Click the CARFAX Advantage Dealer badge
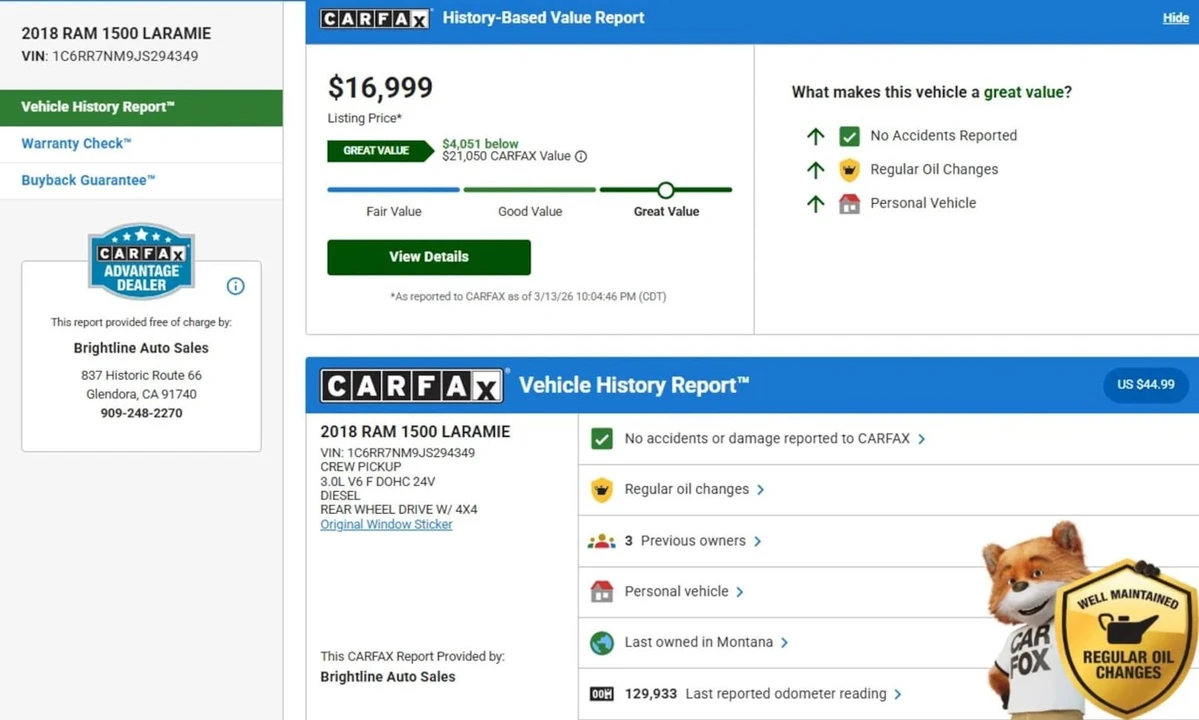This screenshot has height=720, width=1199. click(x=141, y=261)
